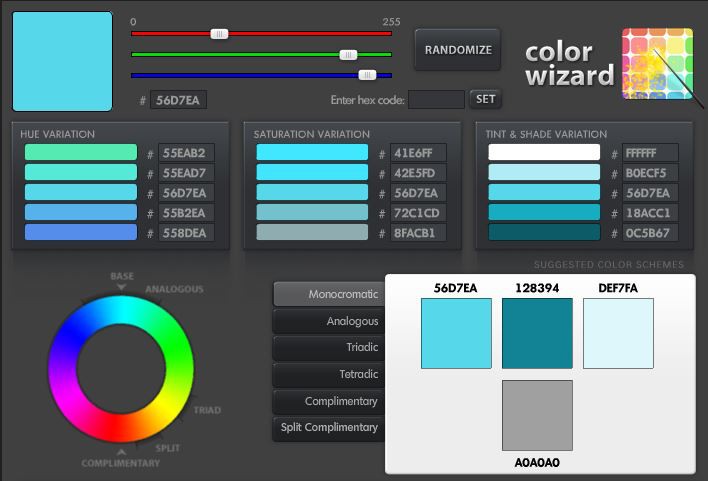Select the Triadic scheme tab
Screen dimensions: 708x481
[330, 347]
